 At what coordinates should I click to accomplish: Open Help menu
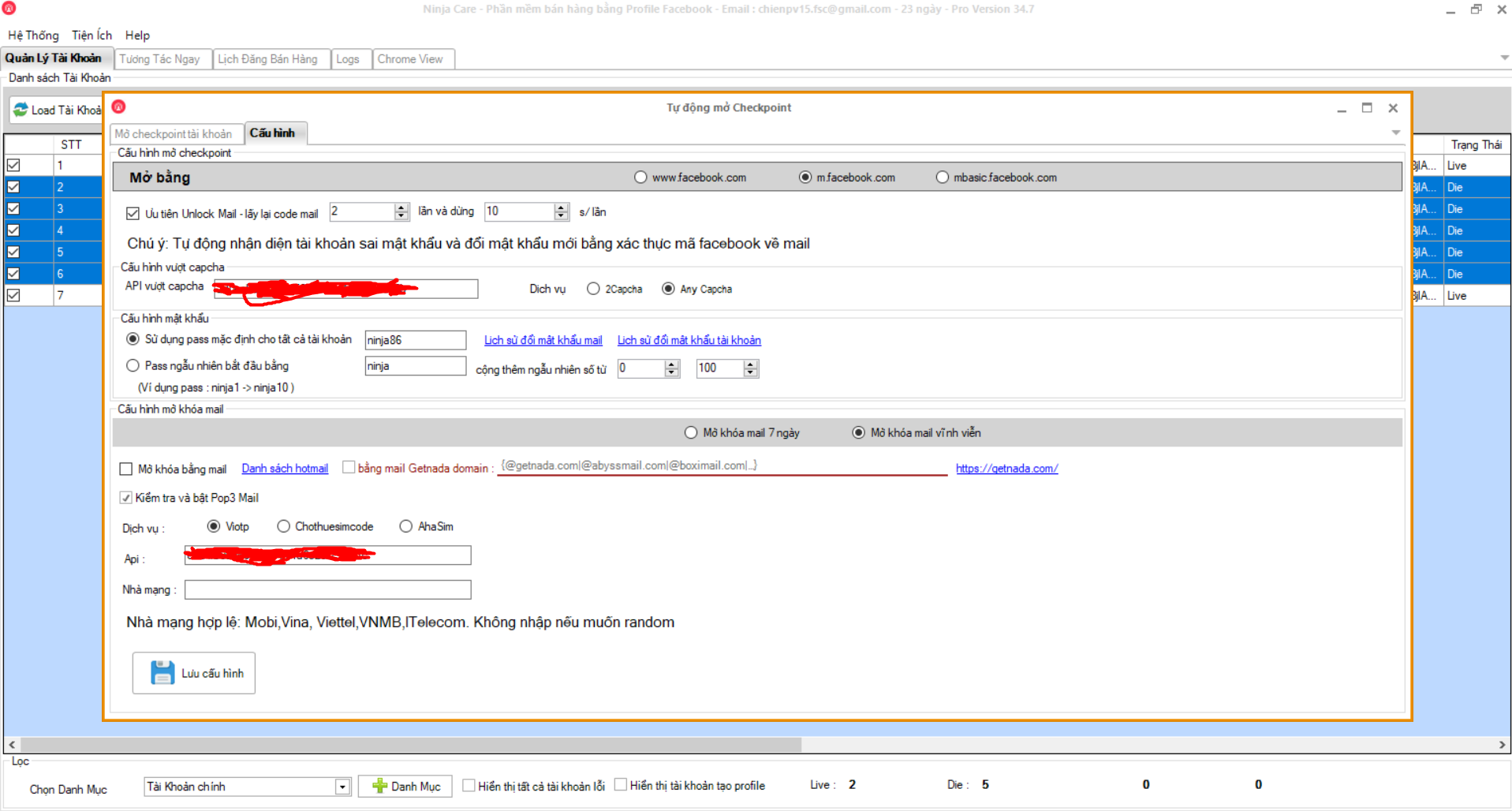tap(137, 36)
